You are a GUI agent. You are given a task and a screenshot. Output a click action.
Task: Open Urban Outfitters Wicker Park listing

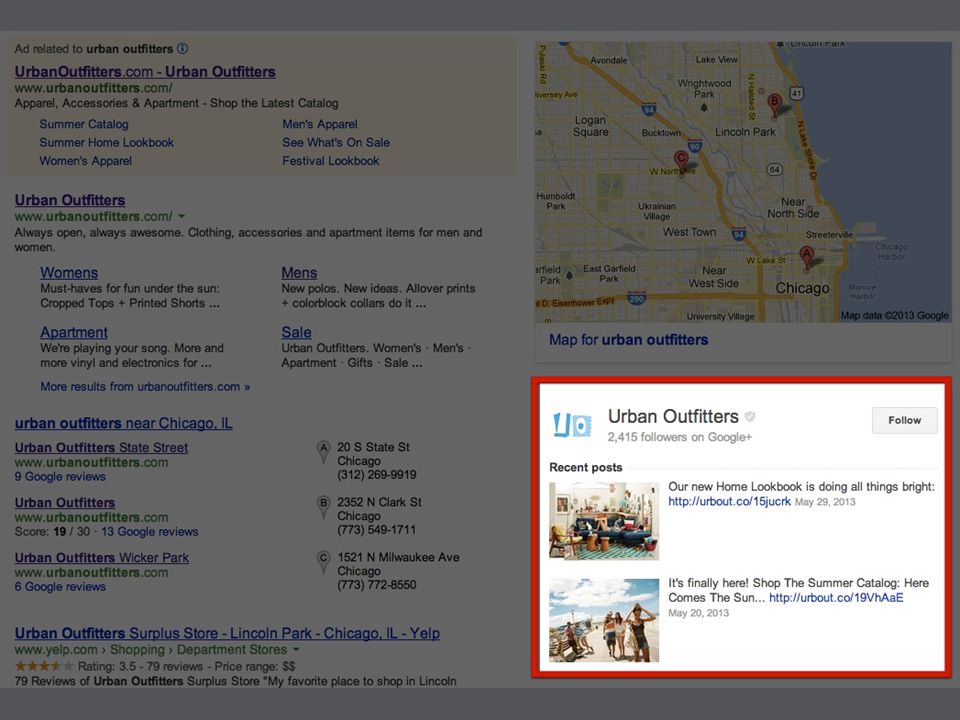click(102, 558)
